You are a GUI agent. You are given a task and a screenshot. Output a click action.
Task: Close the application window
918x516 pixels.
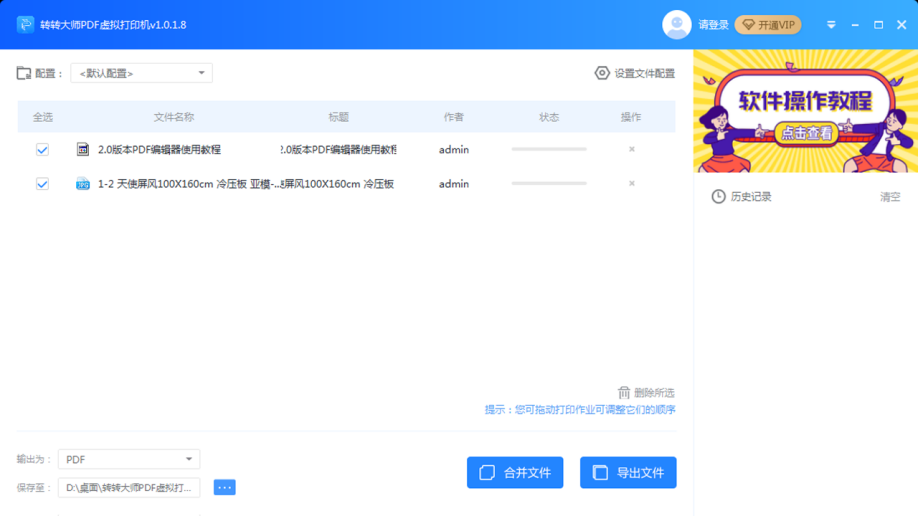coord(902,25)
